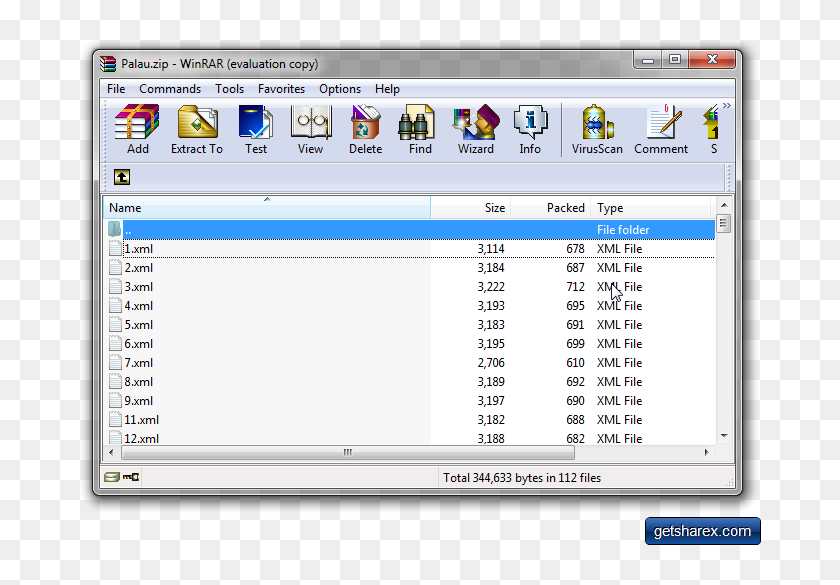This screenshot has width=840, height=585.
Task: Click packed value 691 of 5.xml
Action: [x=575, y=325]
